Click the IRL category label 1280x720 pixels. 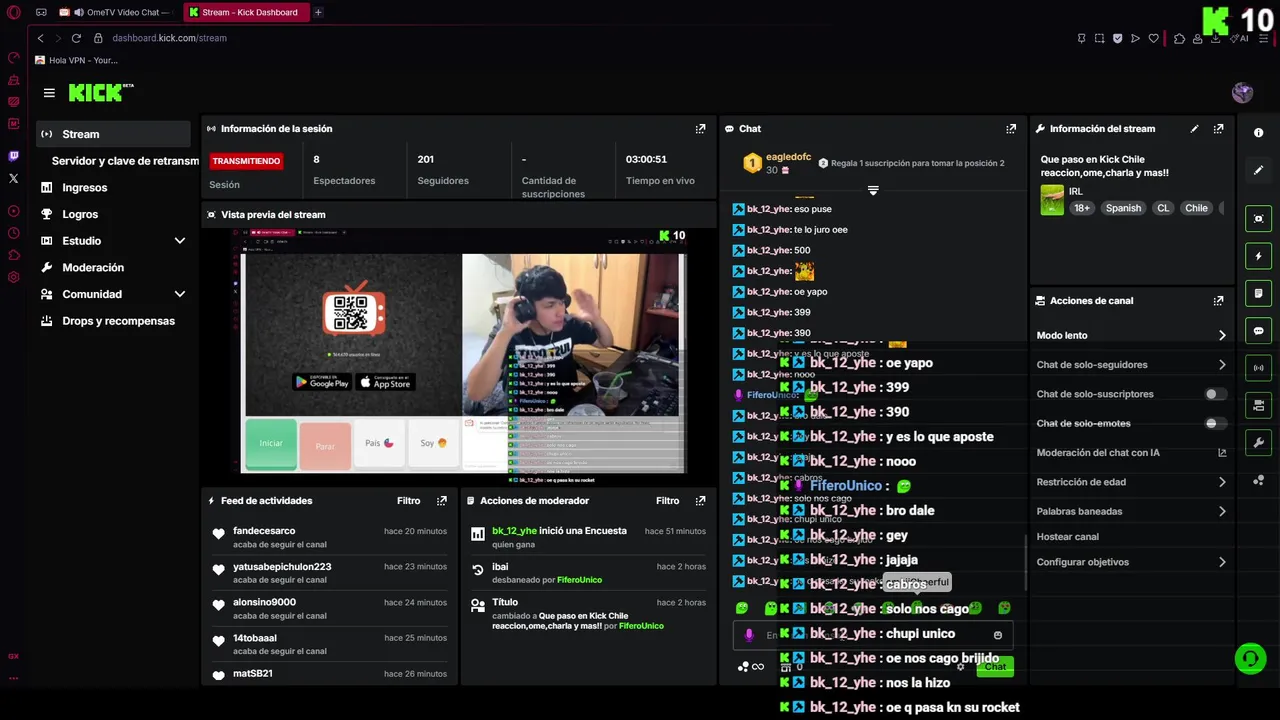point(1075,191)
